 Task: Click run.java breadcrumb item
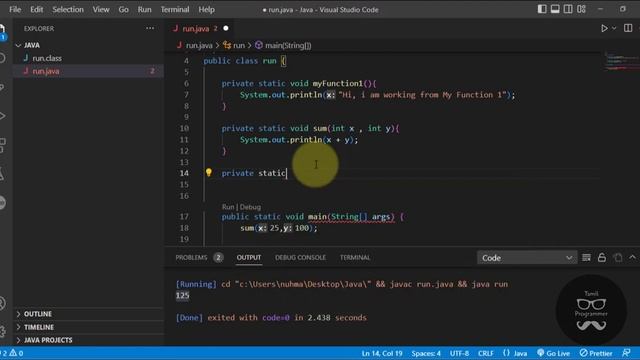click(x=199, y=45)
